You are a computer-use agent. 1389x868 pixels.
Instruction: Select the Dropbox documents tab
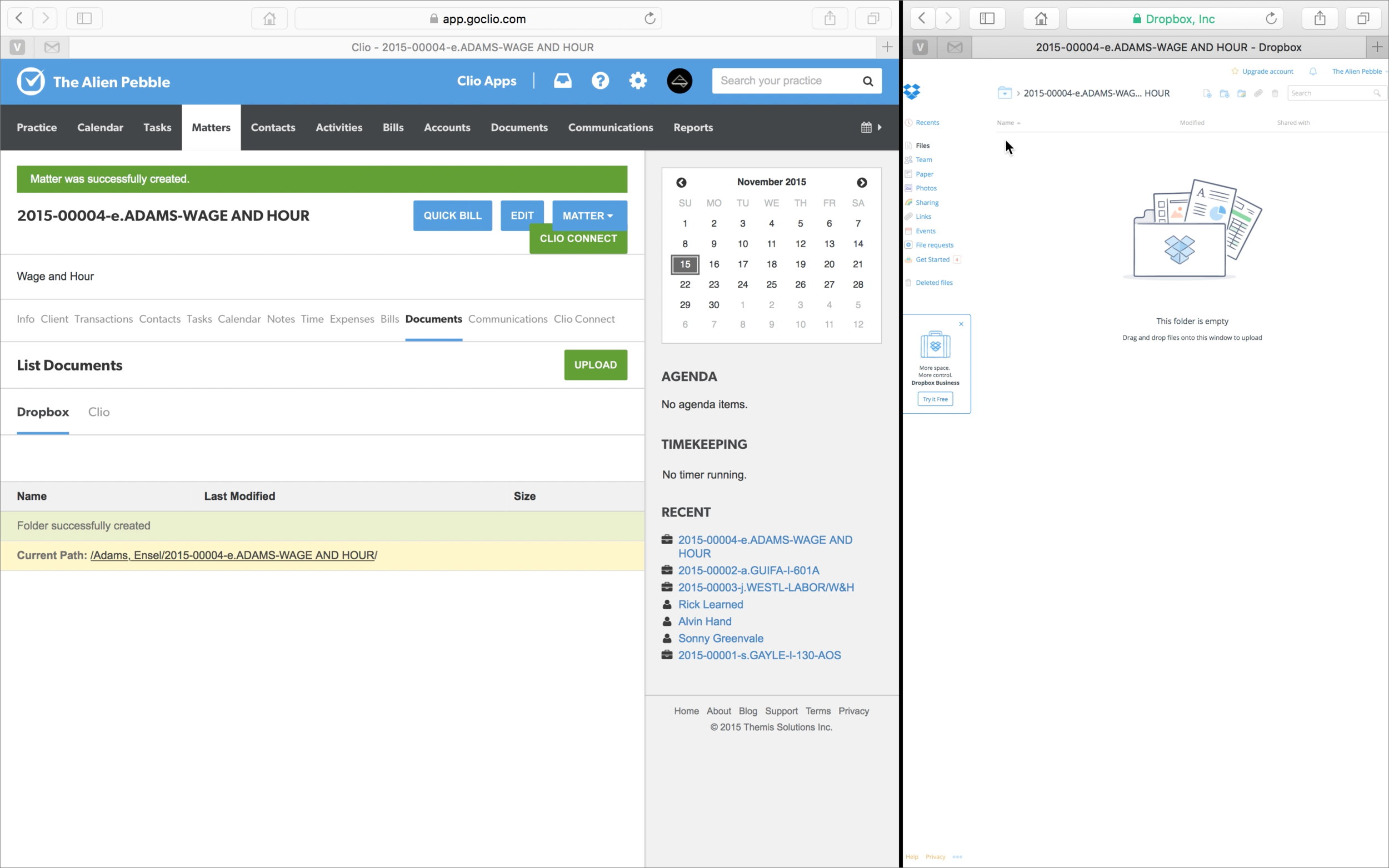coord(43,412)
